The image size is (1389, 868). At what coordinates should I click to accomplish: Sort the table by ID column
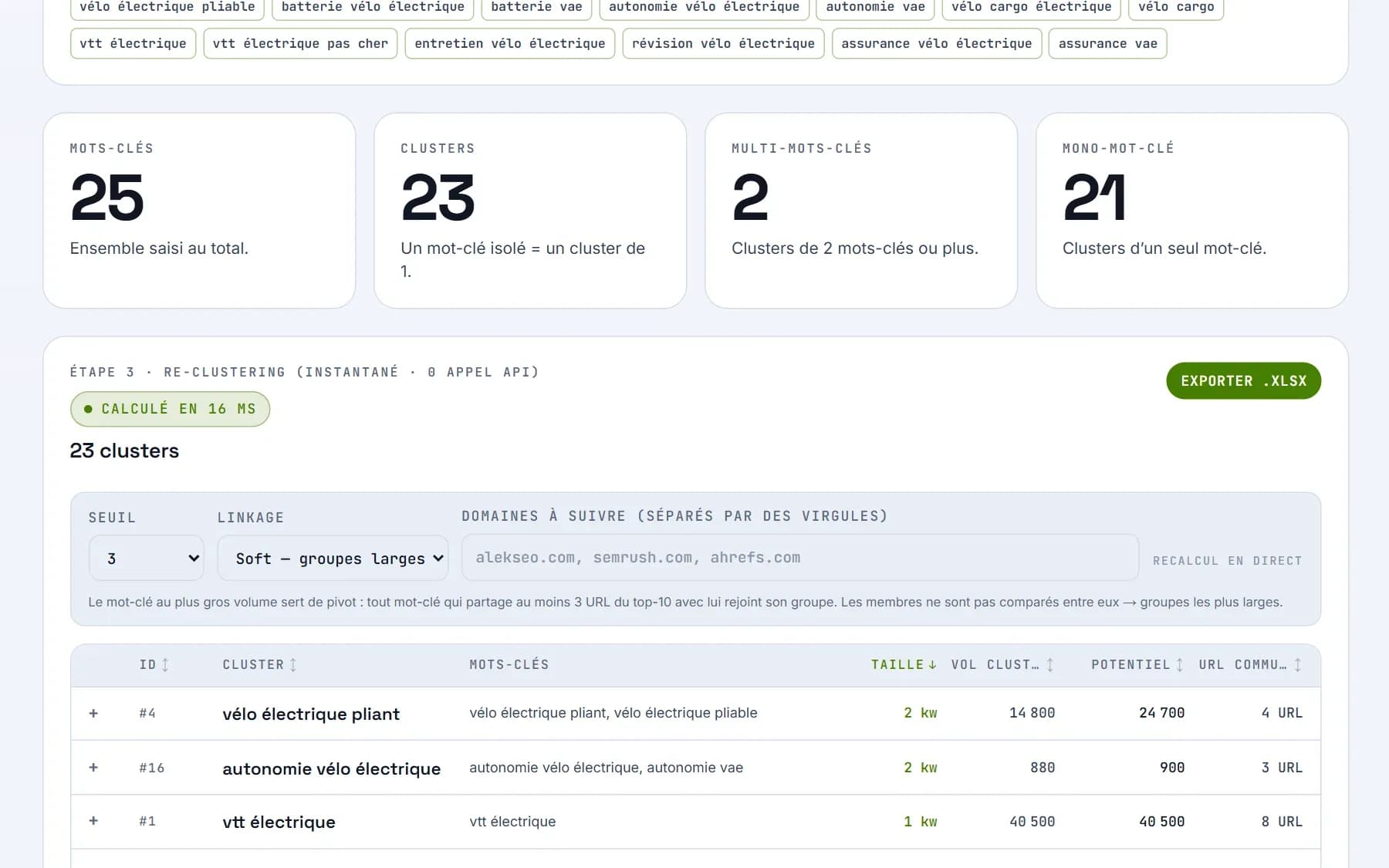154,664
